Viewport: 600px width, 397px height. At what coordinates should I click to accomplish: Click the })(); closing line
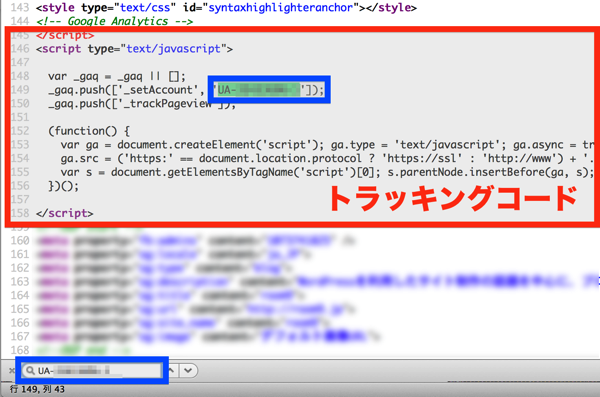(x=64, y=186)
